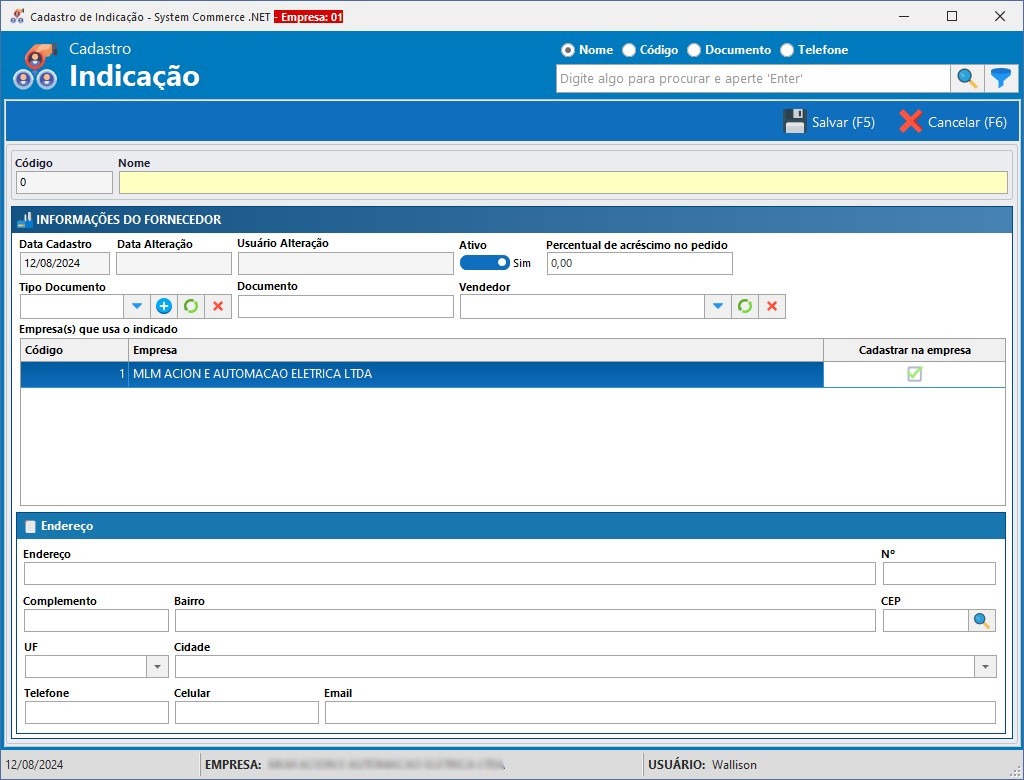
Task: Uncheck Cadastrar na empresa checkbox
Action: click(914, 374)
